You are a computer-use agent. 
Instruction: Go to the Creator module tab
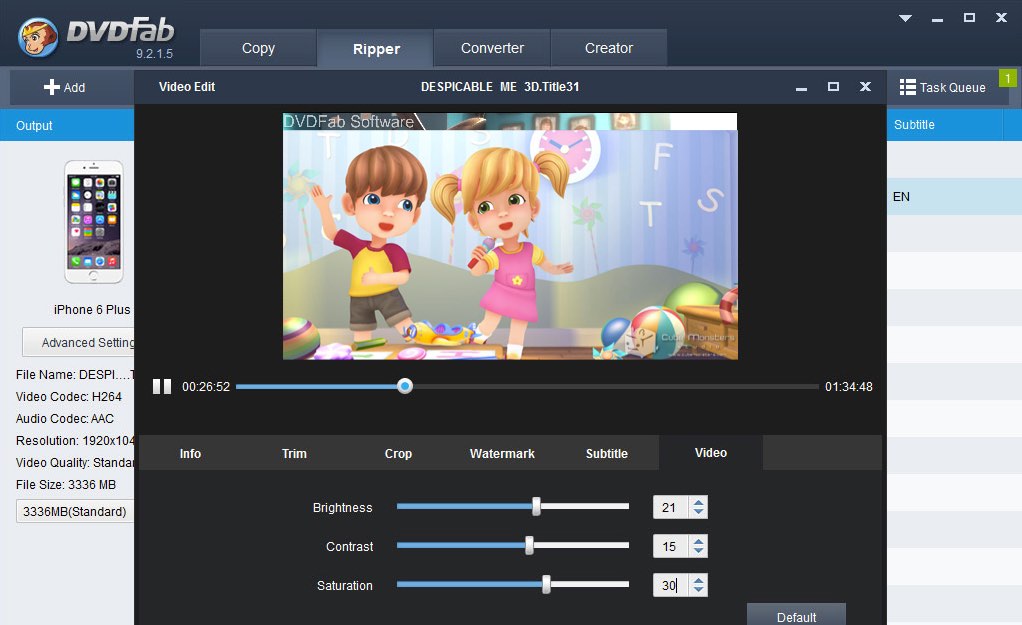609,48
